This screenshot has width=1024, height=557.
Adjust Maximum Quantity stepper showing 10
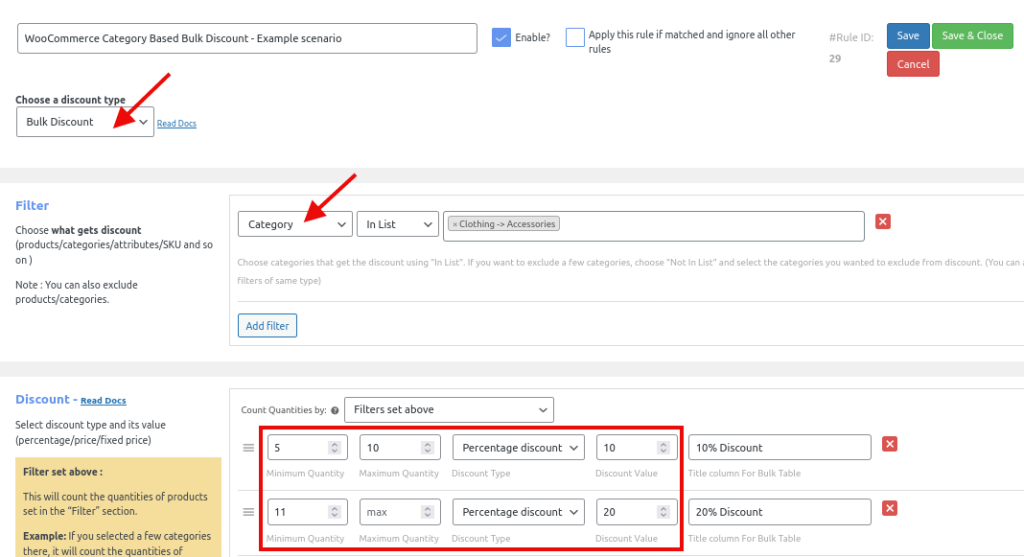[427, 447]
